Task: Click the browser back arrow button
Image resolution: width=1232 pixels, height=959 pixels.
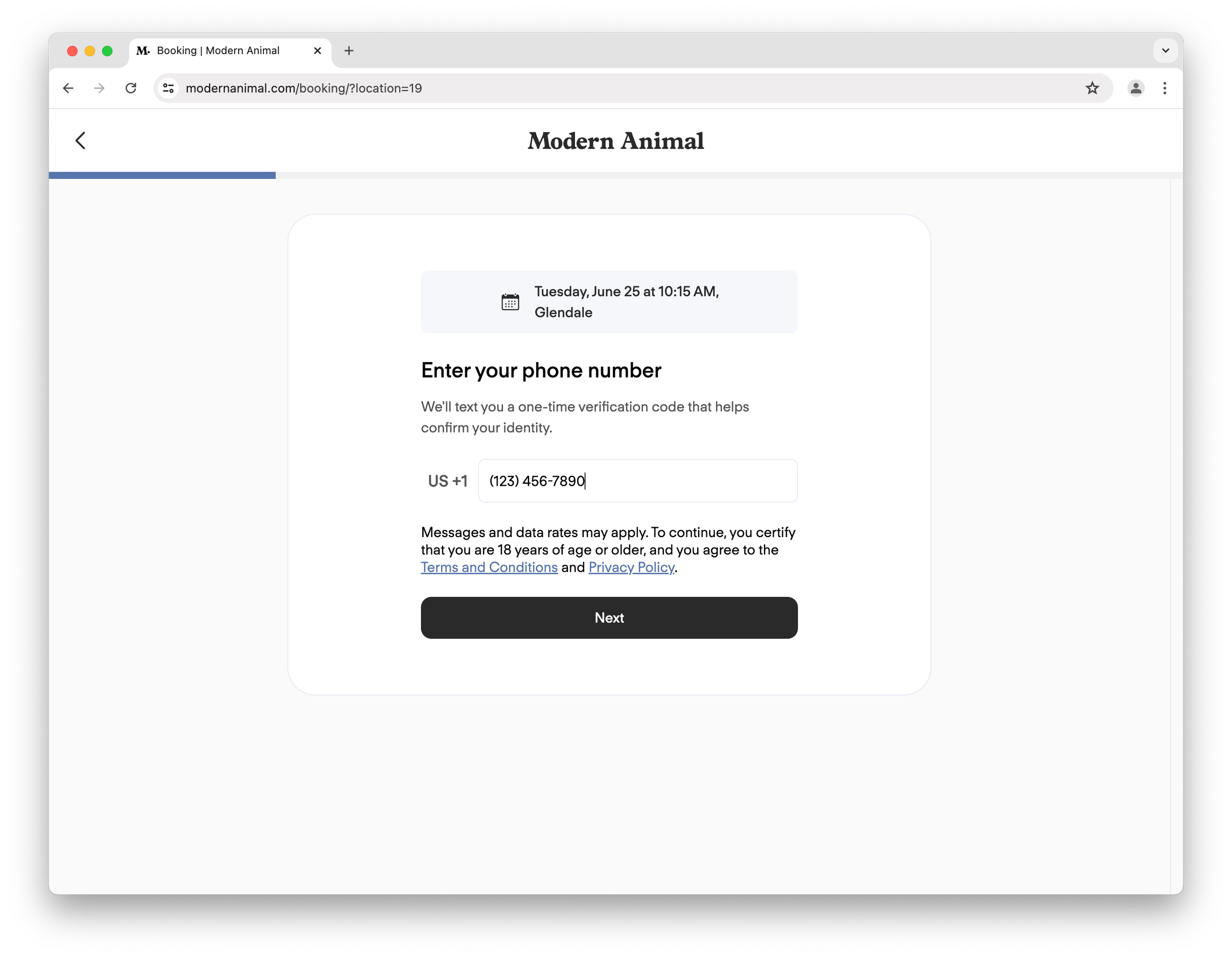Action: (68, 88)
